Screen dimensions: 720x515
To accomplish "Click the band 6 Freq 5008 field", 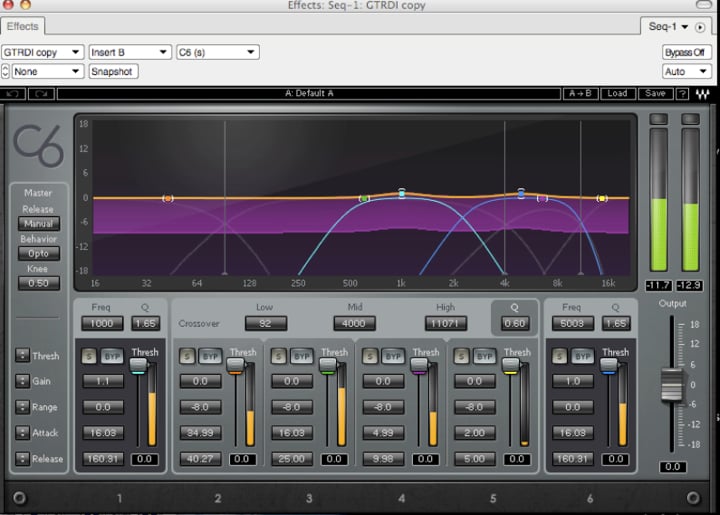I will click(x=572, y=324).
